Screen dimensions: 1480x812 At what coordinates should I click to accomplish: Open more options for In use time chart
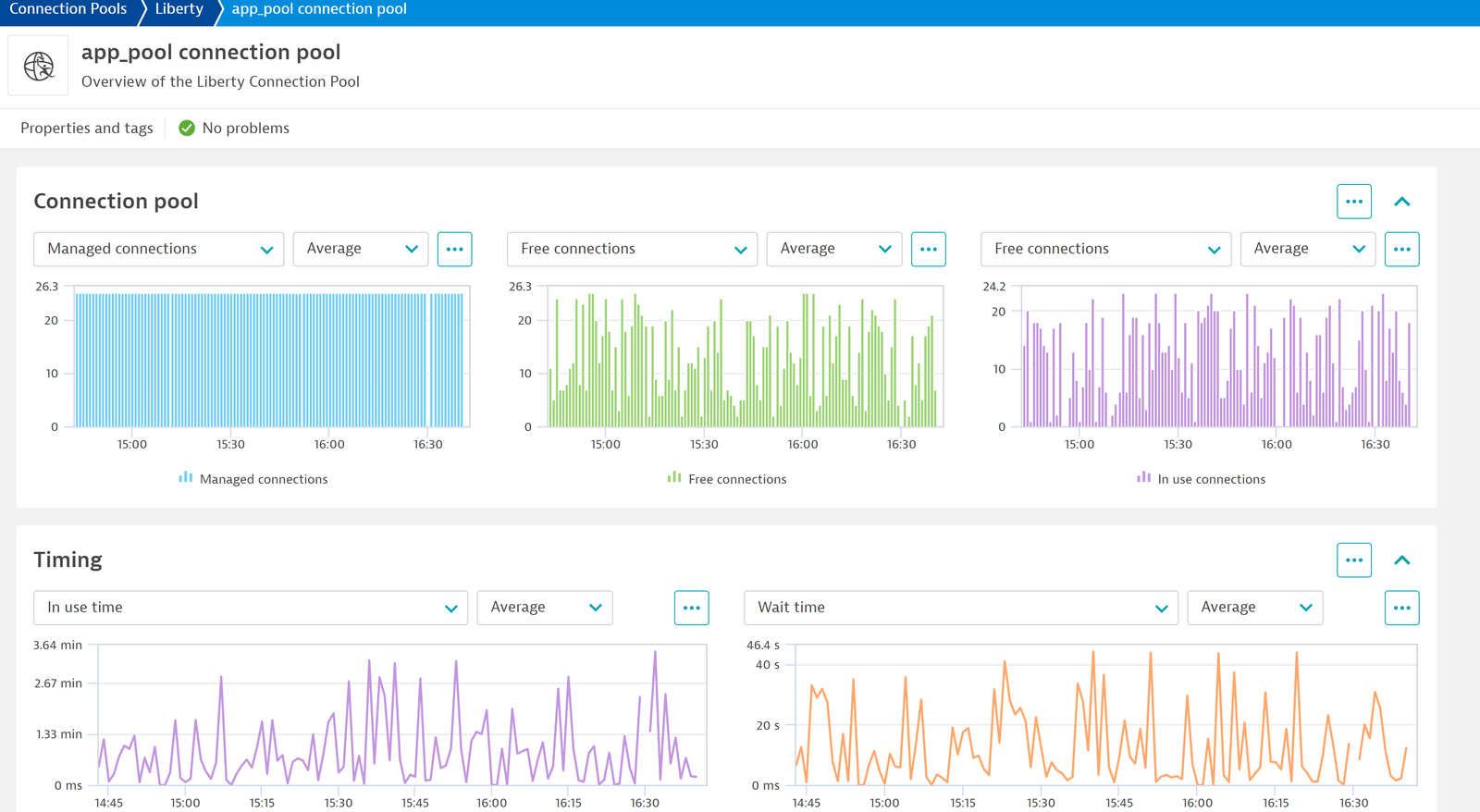692,608
